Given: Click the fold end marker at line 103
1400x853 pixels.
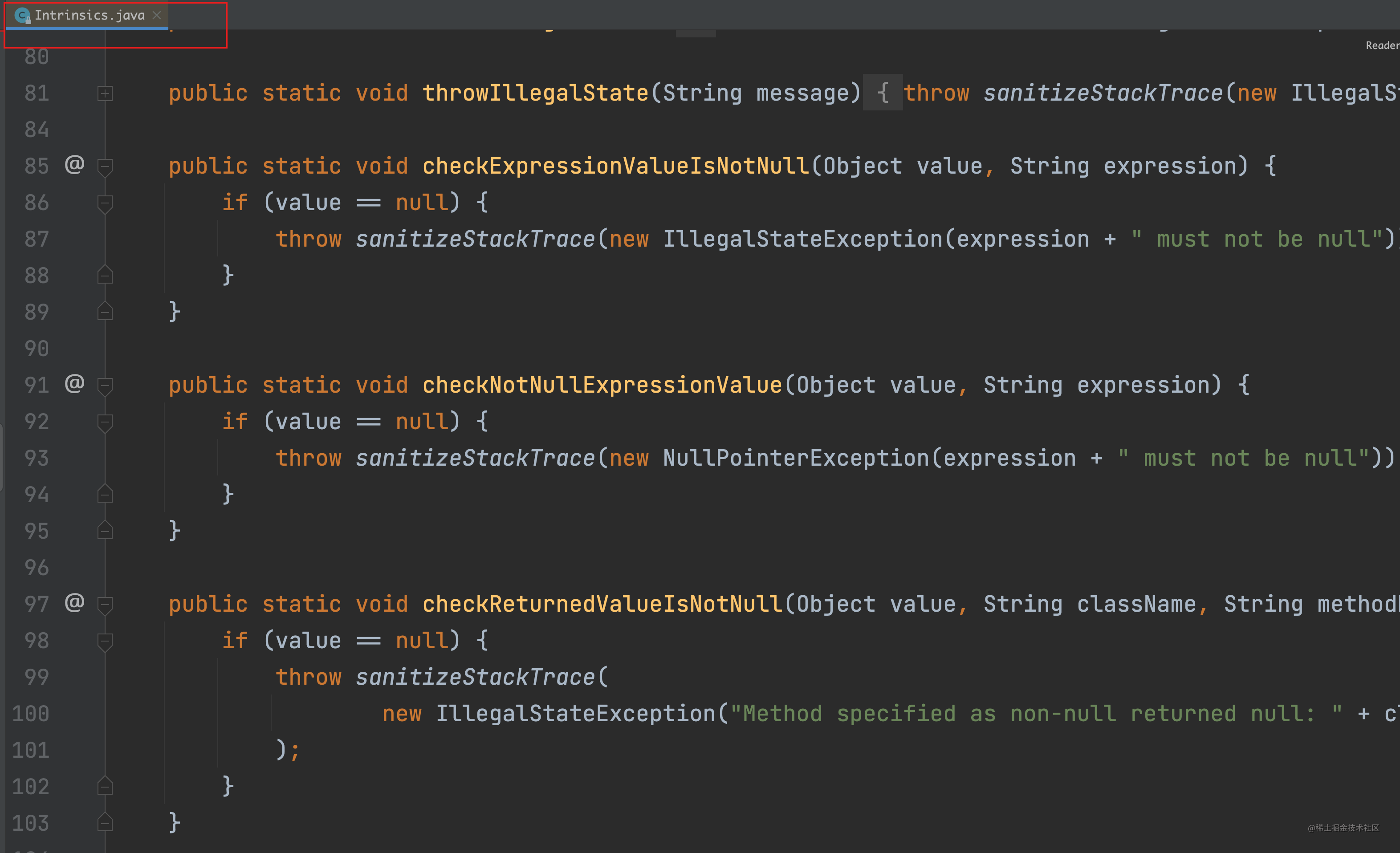Looking at the screenshot, I should click(x=105, y=822).
